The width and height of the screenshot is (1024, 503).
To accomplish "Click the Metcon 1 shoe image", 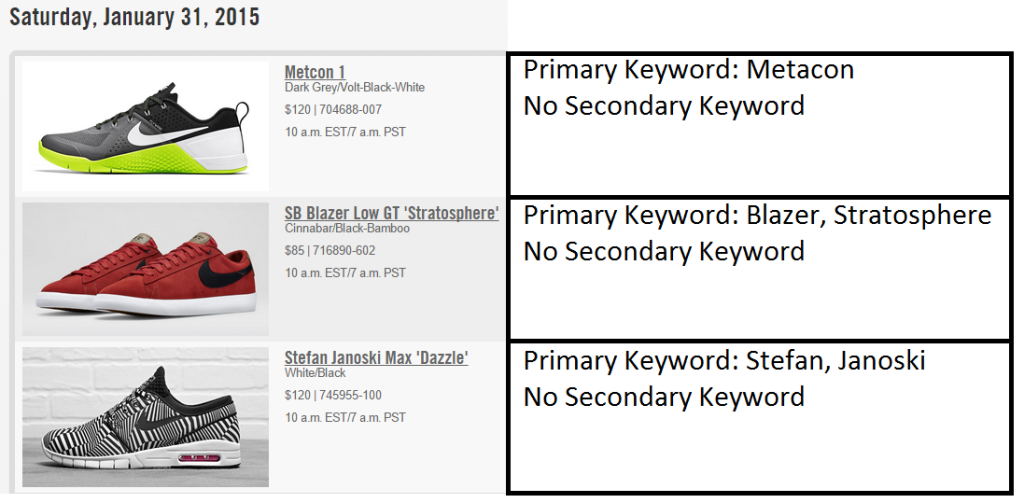I will pos(145,127).
